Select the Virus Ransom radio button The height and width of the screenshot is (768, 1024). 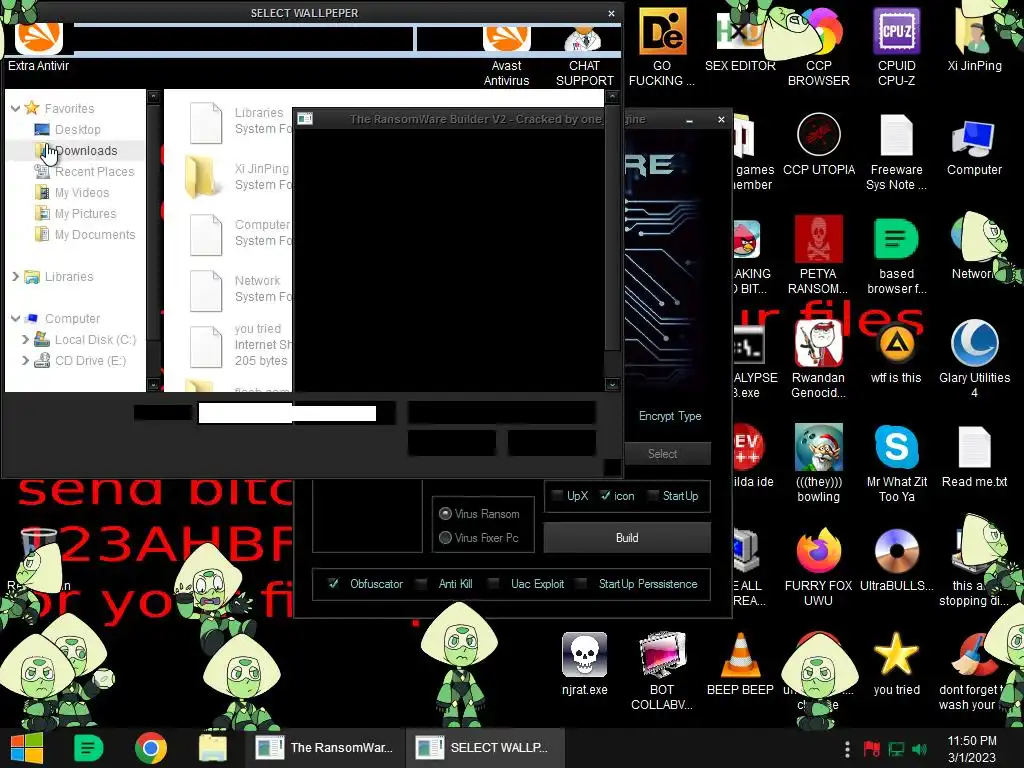point(445,513)
